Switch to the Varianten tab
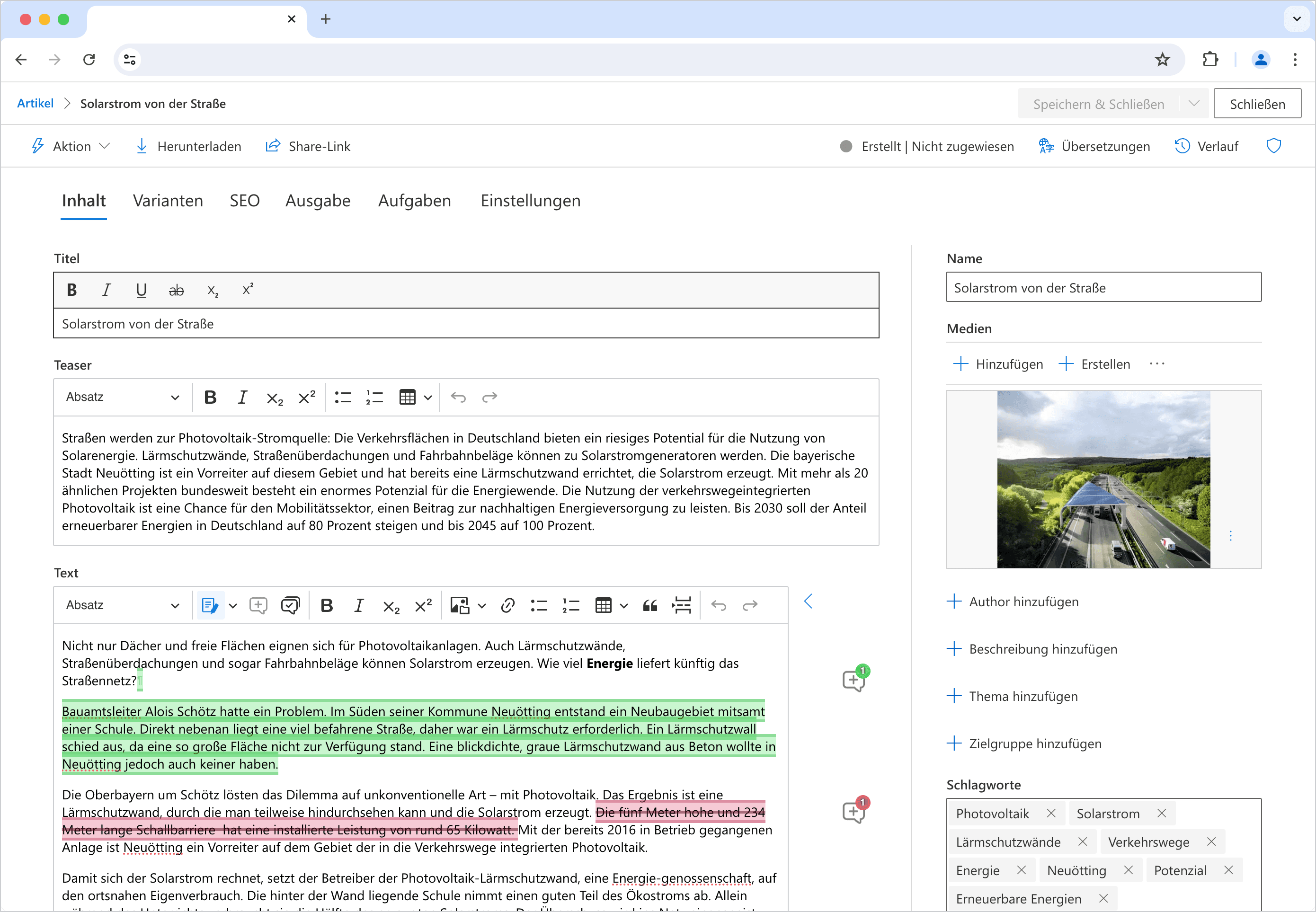Viewport: 1316px width, 912px height. (x=168, y=201)
